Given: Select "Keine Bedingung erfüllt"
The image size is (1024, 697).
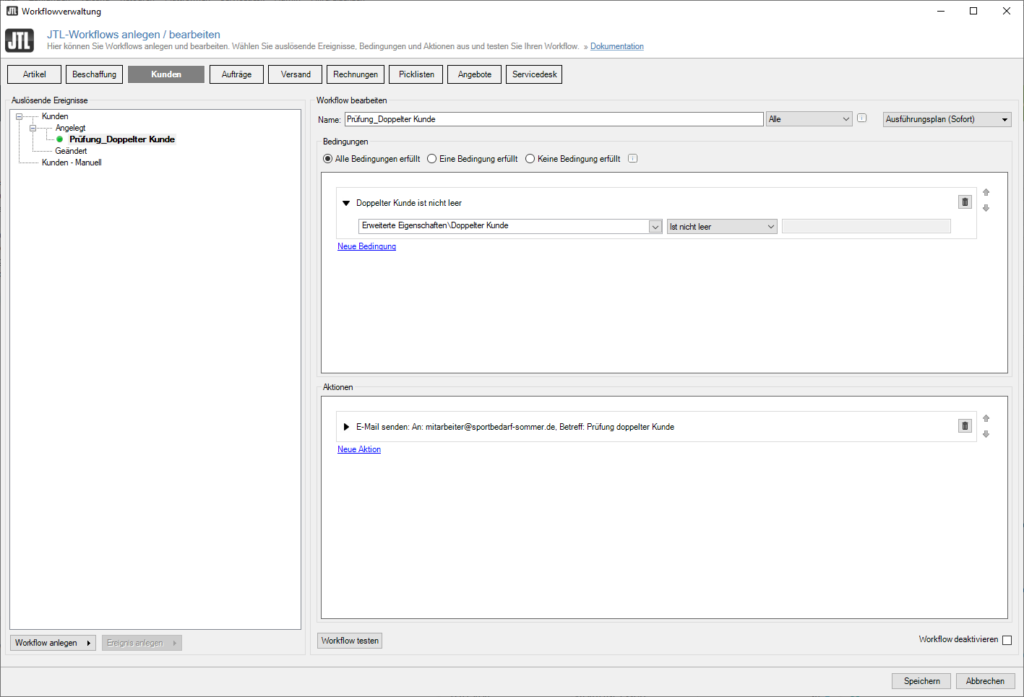Looking at the screenshot, I should coord(532,157).
